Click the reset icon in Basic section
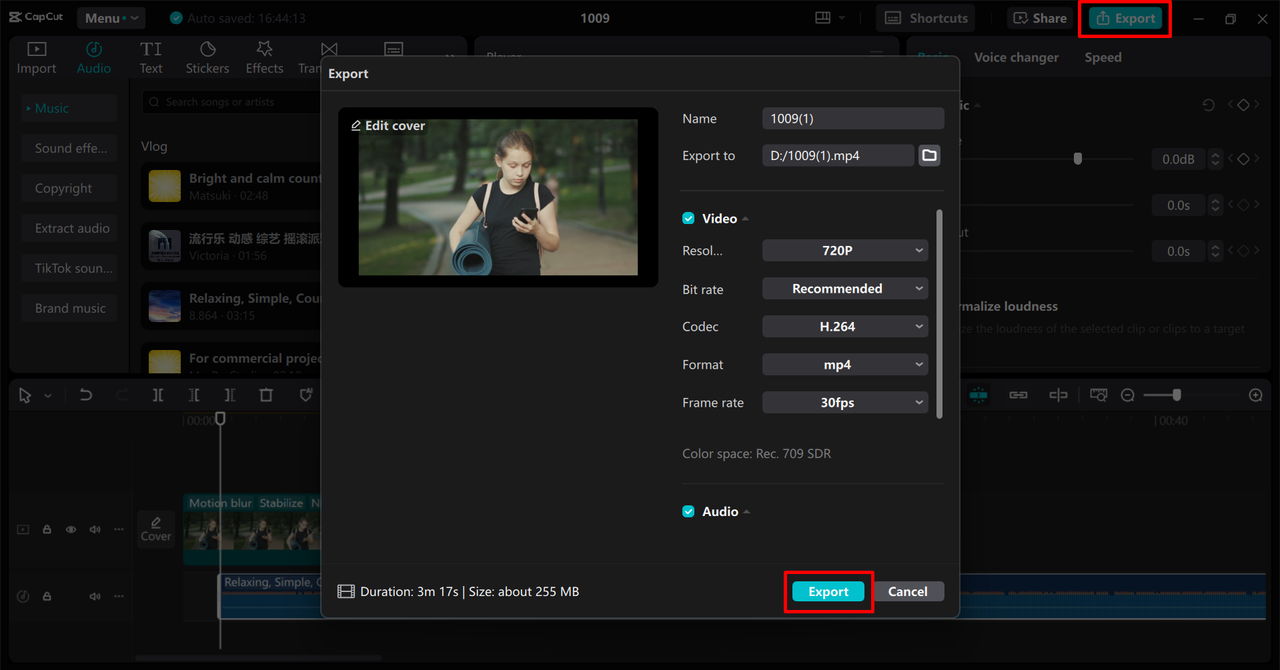The image size is (1280, 670). (x=1208, y=105)
